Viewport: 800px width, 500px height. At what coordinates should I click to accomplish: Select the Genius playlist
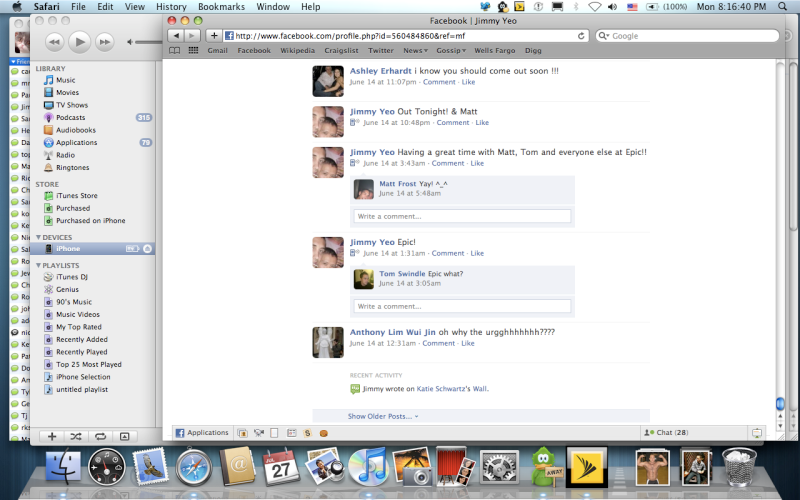point(67,289)
